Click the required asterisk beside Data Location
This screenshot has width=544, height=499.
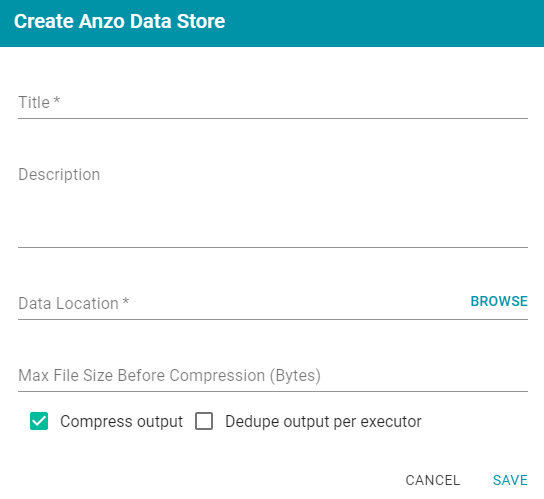126,301
